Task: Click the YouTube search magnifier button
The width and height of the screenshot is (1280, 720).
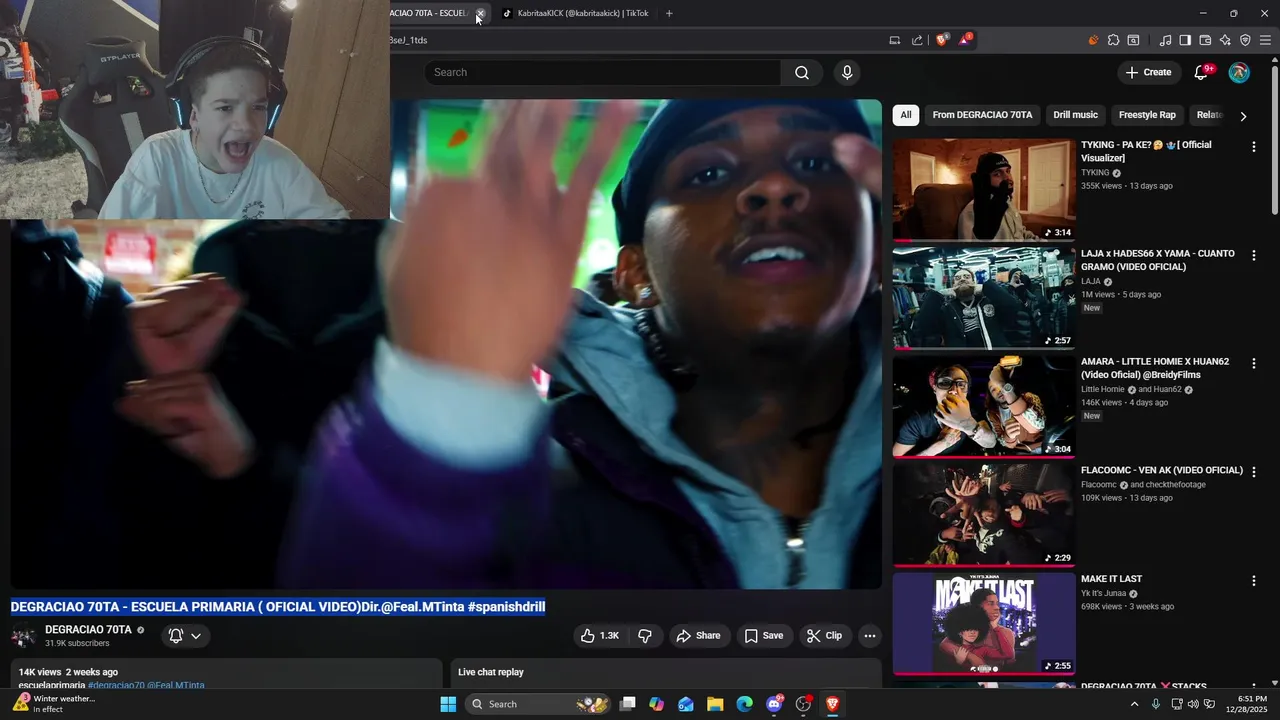Action: [802, 72]
